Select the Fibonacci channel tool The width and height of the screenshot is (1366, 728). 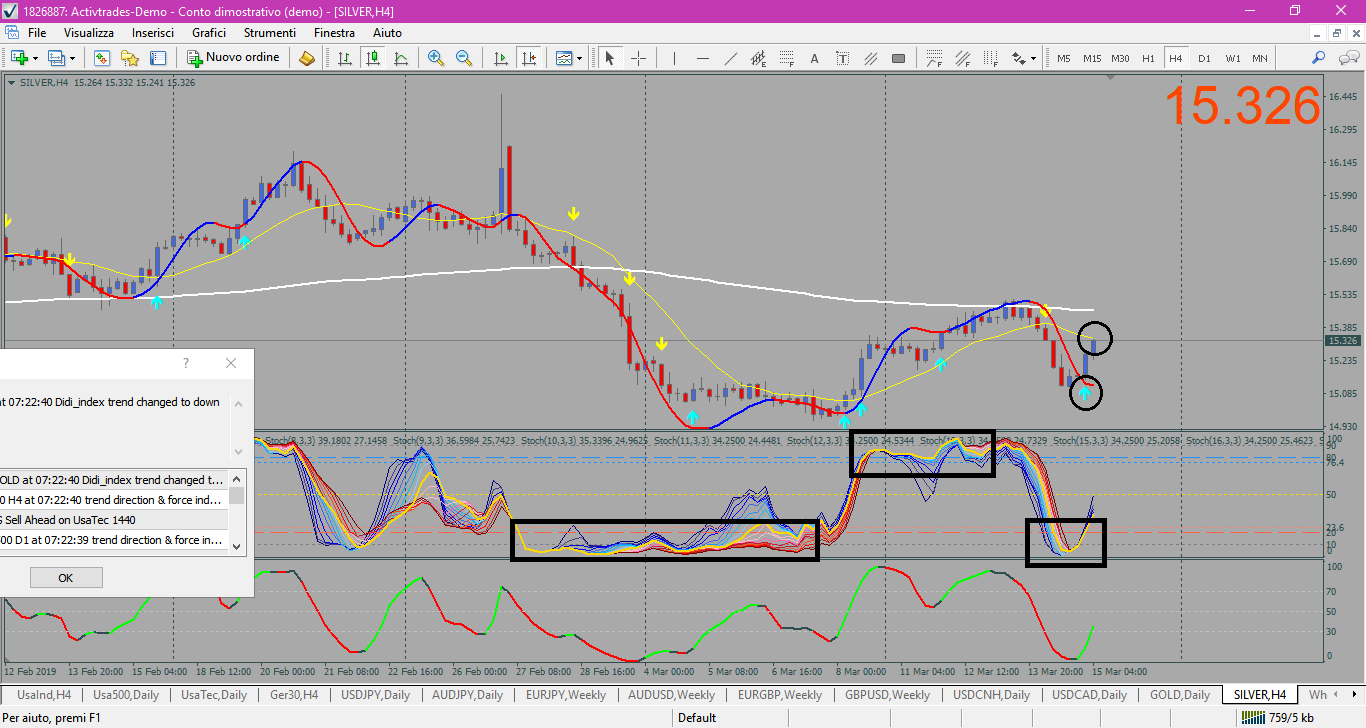[x=962, y=58]
